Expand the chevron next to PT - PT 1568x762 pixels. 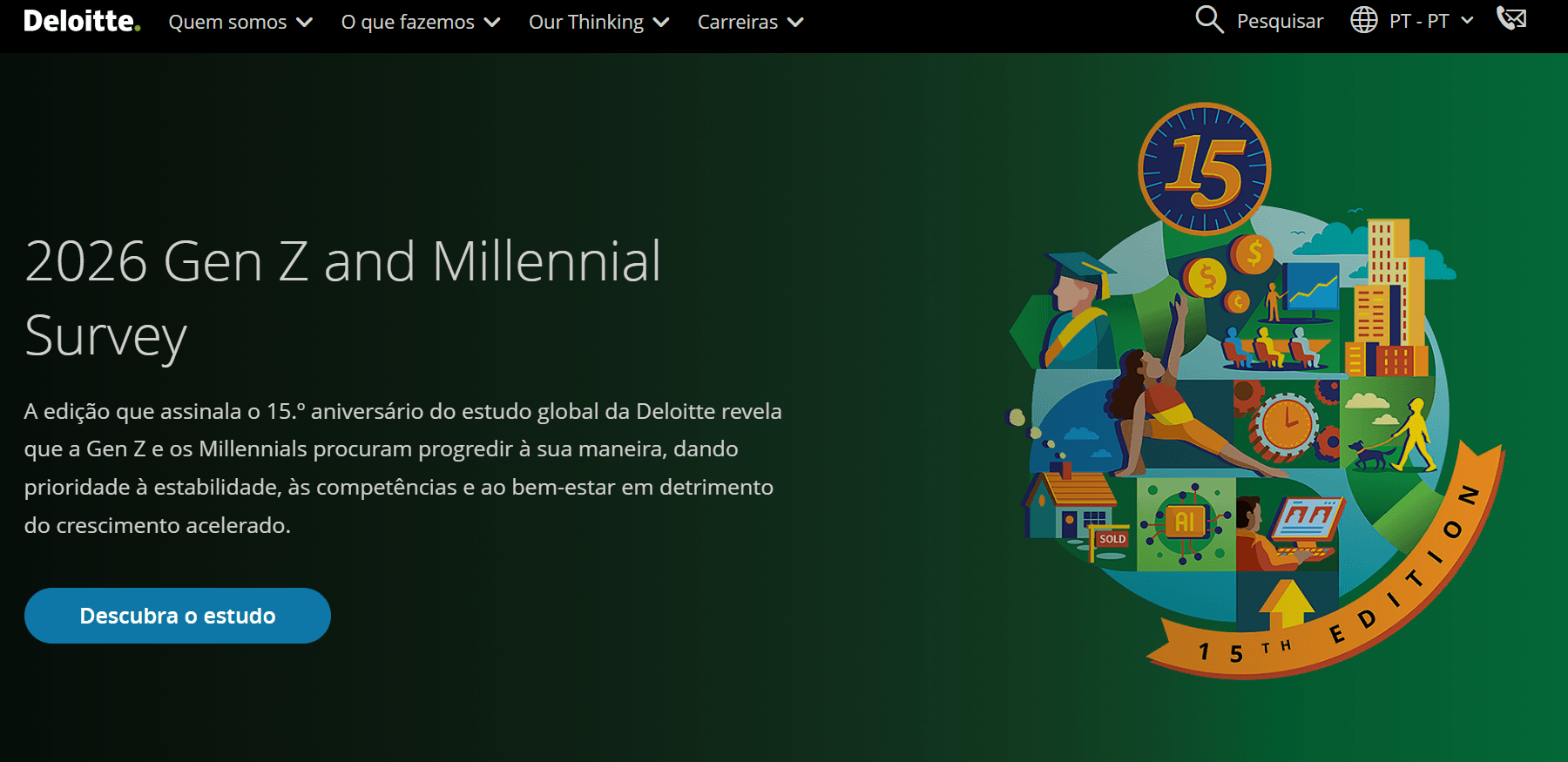tap(1467, 20)
